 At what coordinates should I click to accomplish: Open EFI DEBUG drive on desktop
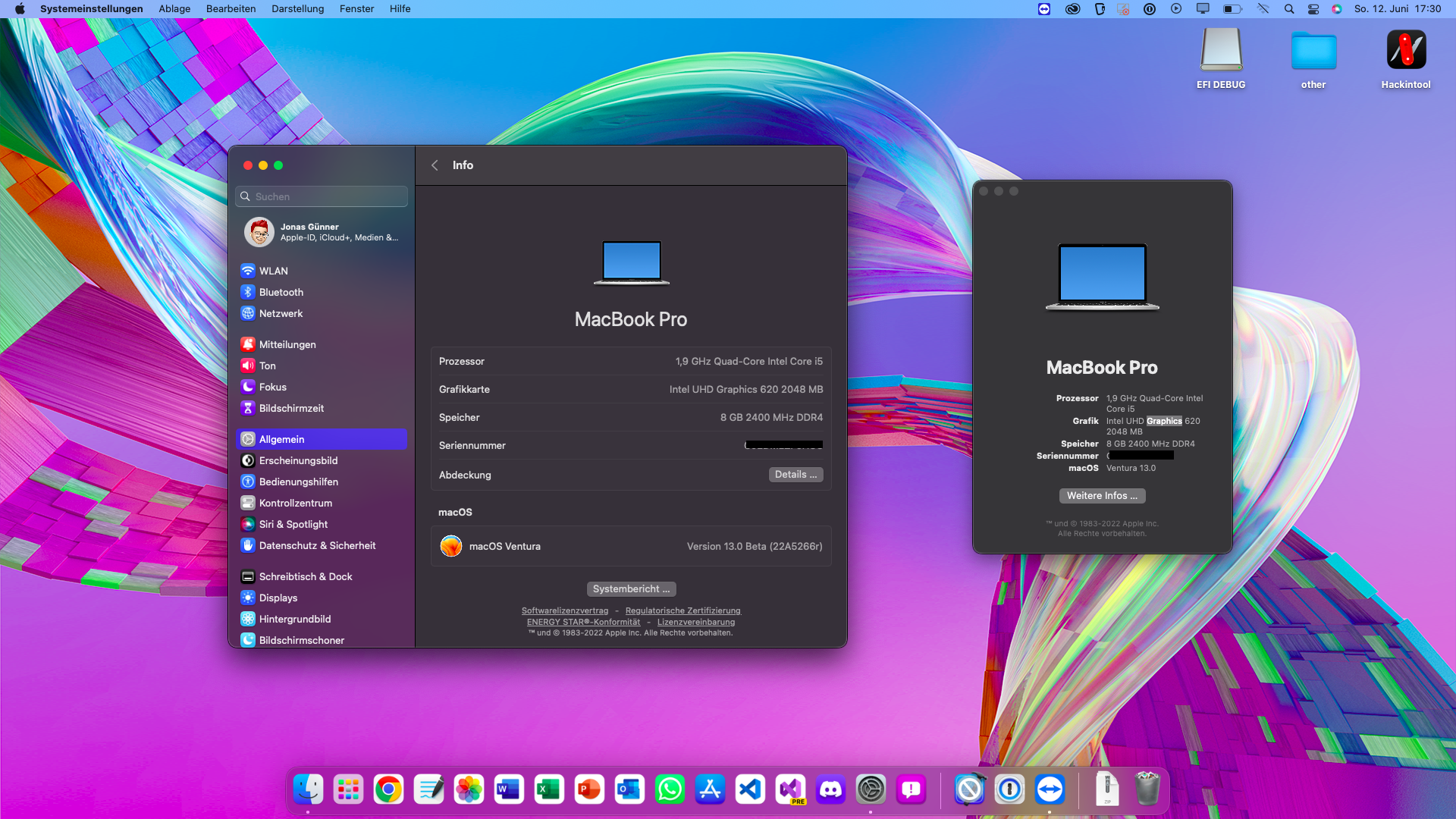[x=1221, y=59]
